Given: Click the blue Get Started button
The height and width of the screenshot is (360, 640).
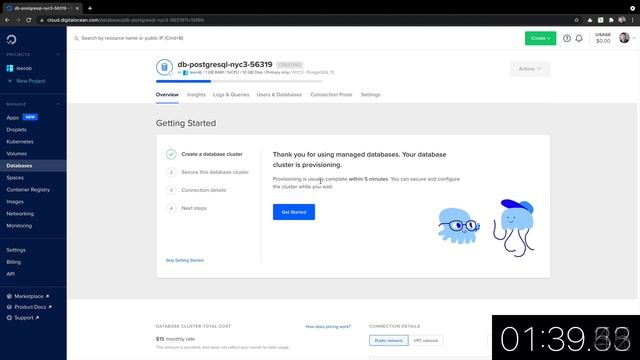Looking at the screenshot, I should [294, 212].
